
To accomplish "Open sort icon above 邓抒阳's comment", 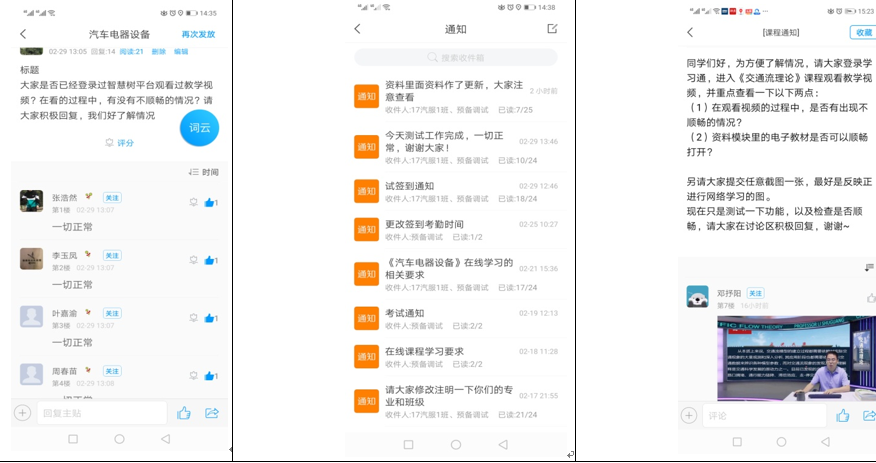I will click(x=869, y=268).
